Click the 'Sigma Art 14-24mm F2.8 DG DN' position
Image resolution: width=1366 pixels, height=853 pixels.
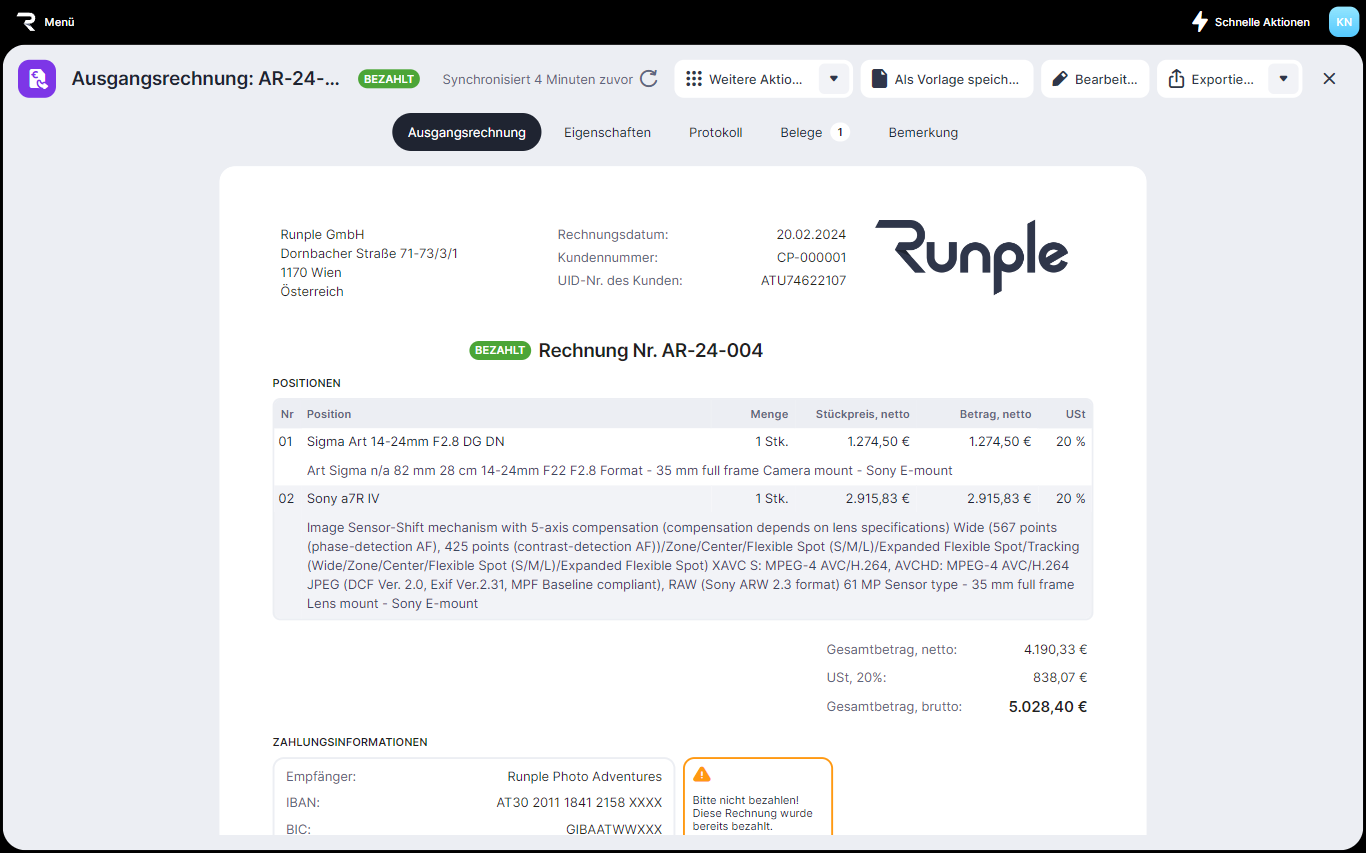tap(405, 441)
